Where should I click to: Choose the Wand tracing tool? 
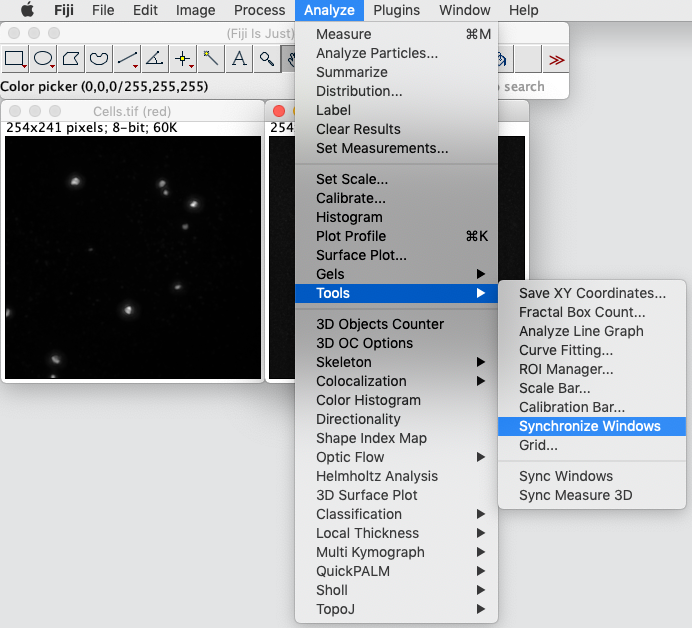click(x=211, y=59)
